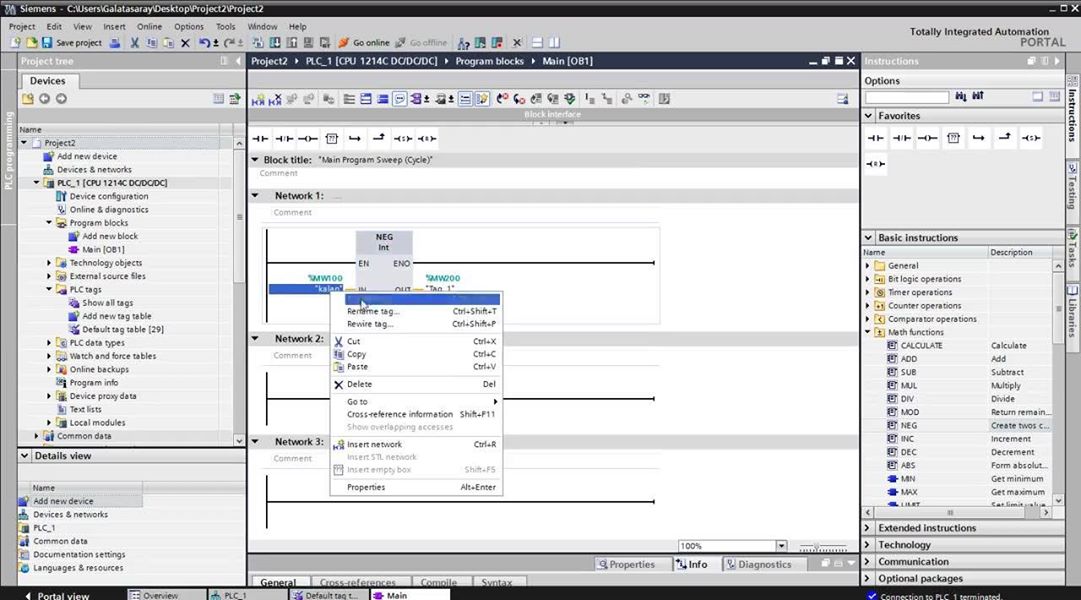The height and width of the screenshot is (600, 1081).
Task: Toggle favorites display icon in editor toolbar
Action: point(482,99)
